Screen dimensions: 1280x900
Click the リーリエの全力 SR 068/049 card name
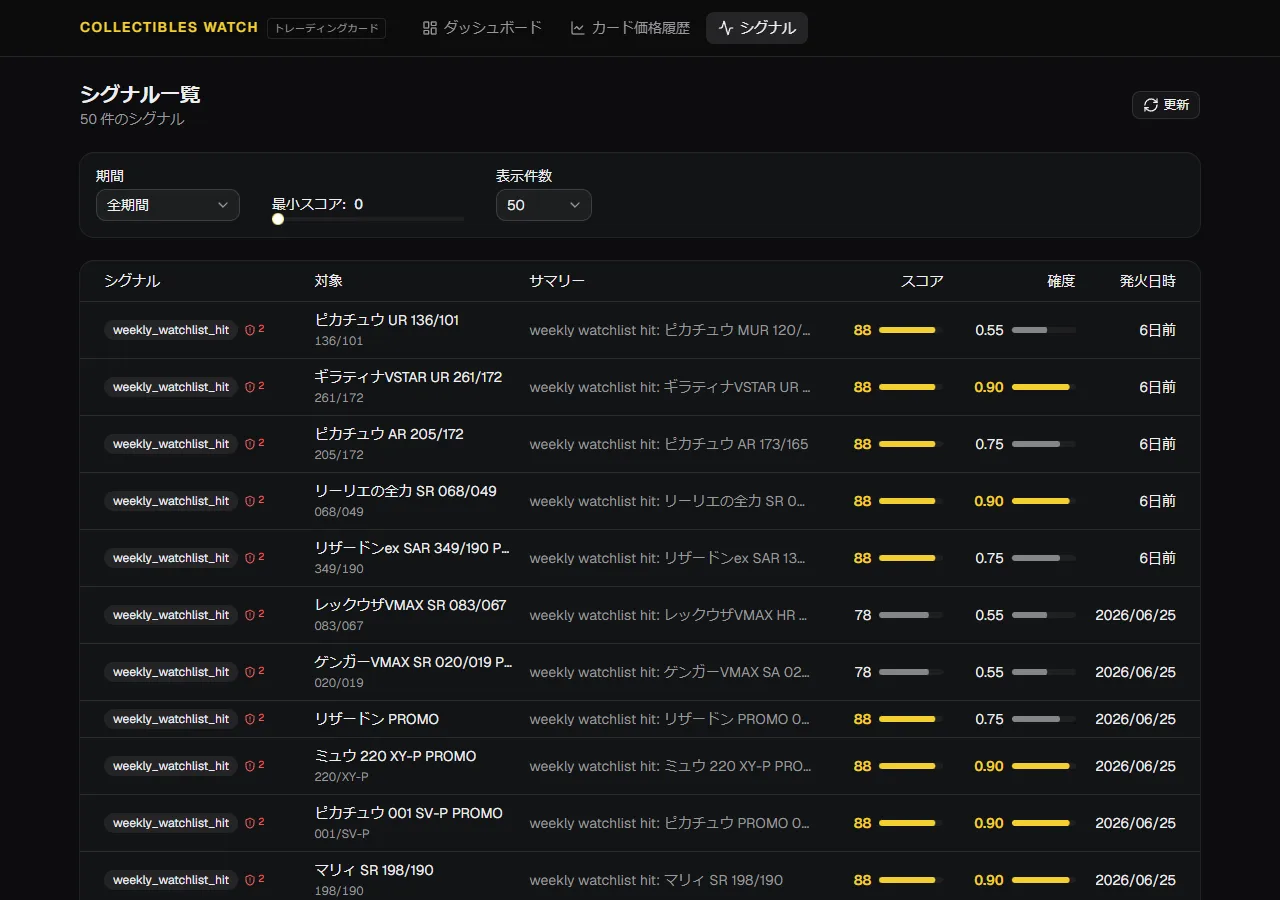[406, 491]
